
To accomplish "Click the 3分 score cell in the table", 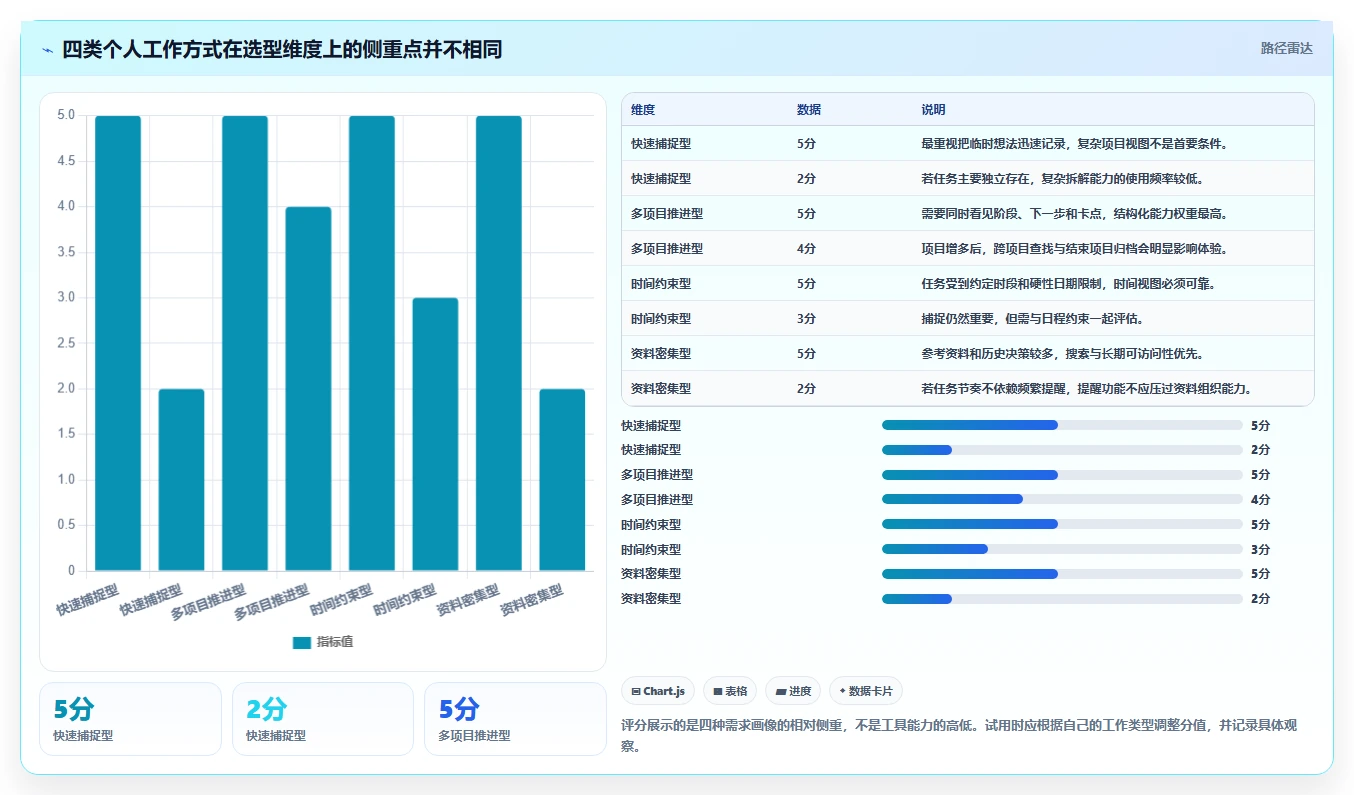I will pos(849,318).
